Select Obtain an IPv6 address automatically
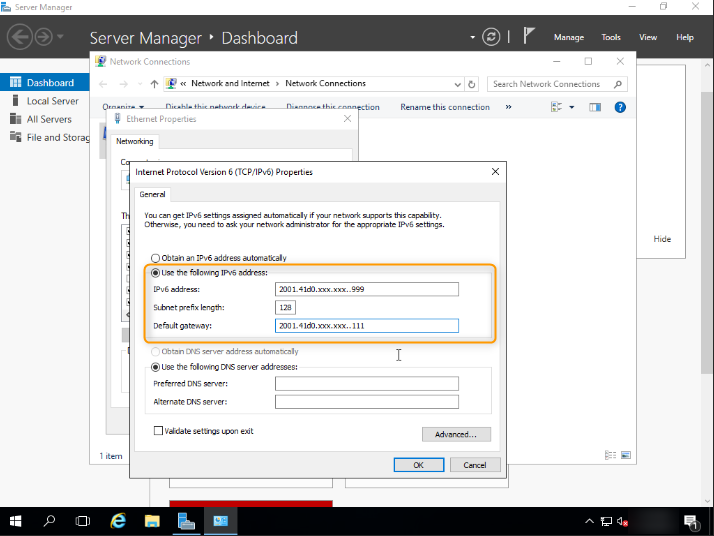This screenshot has width=714, height=536. (x=155, y=258)
